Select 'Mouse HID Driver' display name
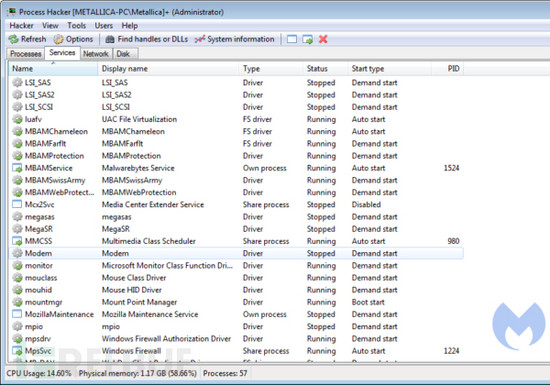 132,290
